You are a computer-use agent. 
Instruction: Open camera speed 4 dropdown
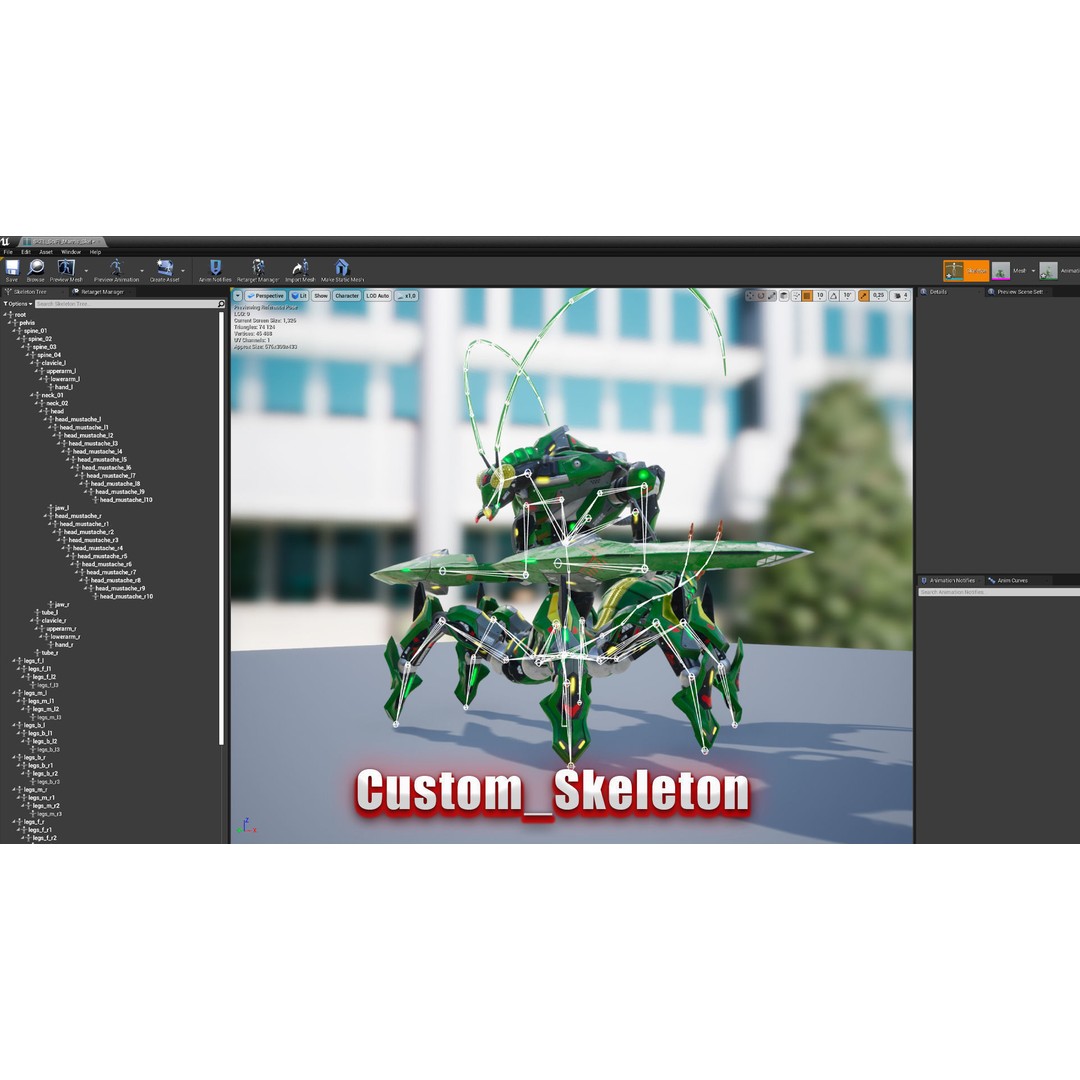click(x=900, y=295)
